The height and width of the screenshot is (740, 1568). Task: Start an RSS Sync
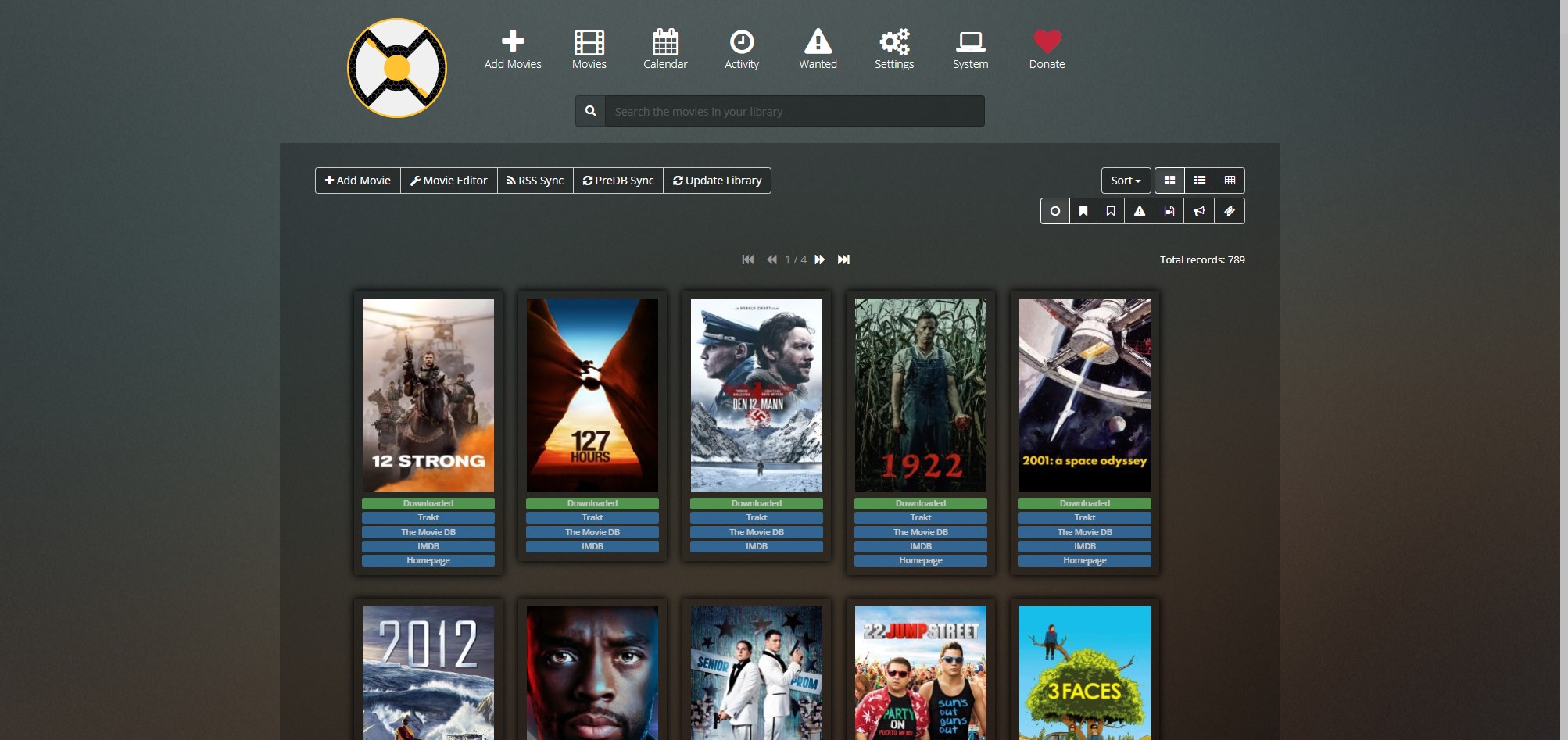pyautogui.click(x=535, y=181)
